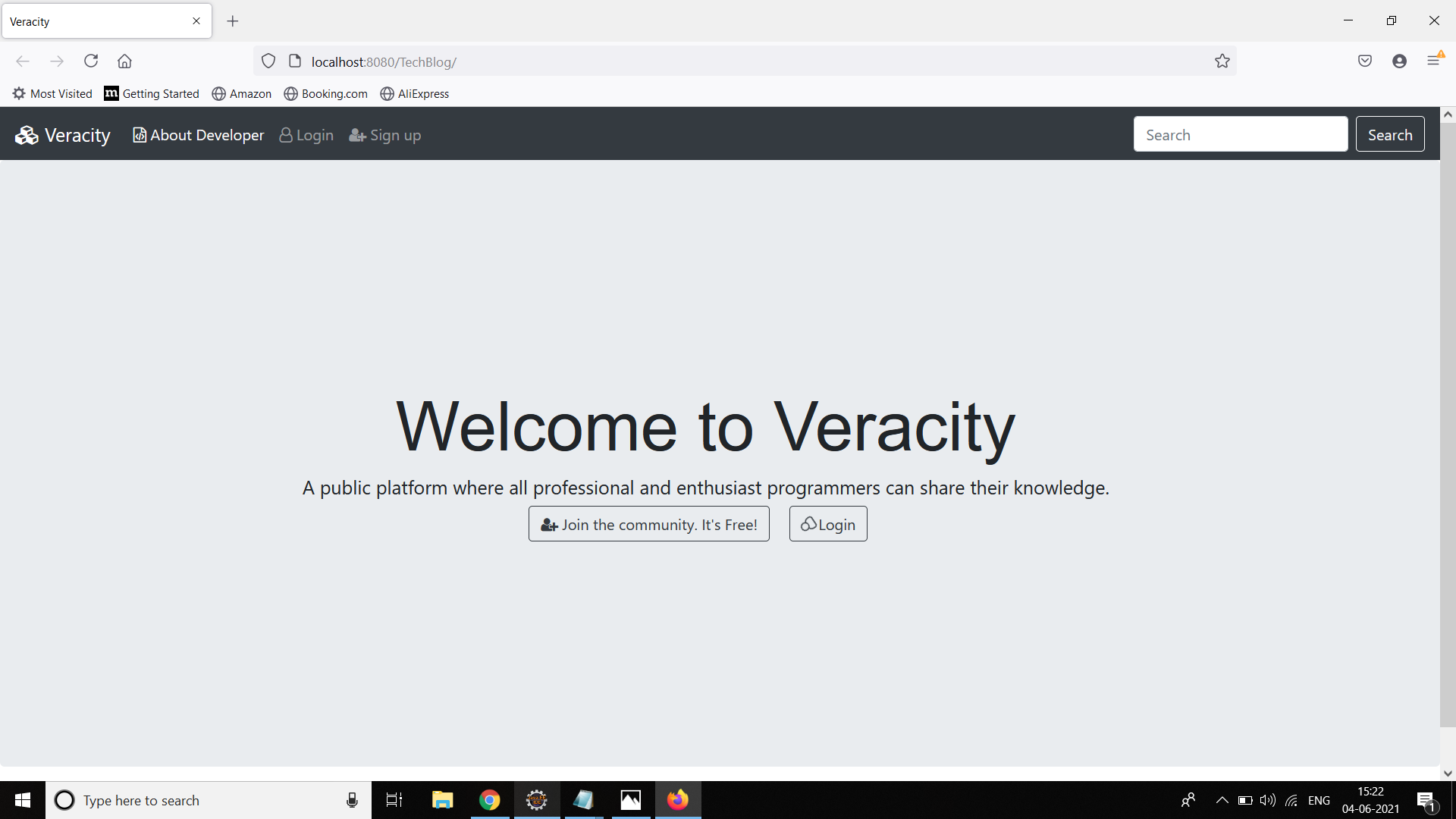Bookmark this page with the star icon
This screenshot has height=819, width=1456.
point(1222,61)
